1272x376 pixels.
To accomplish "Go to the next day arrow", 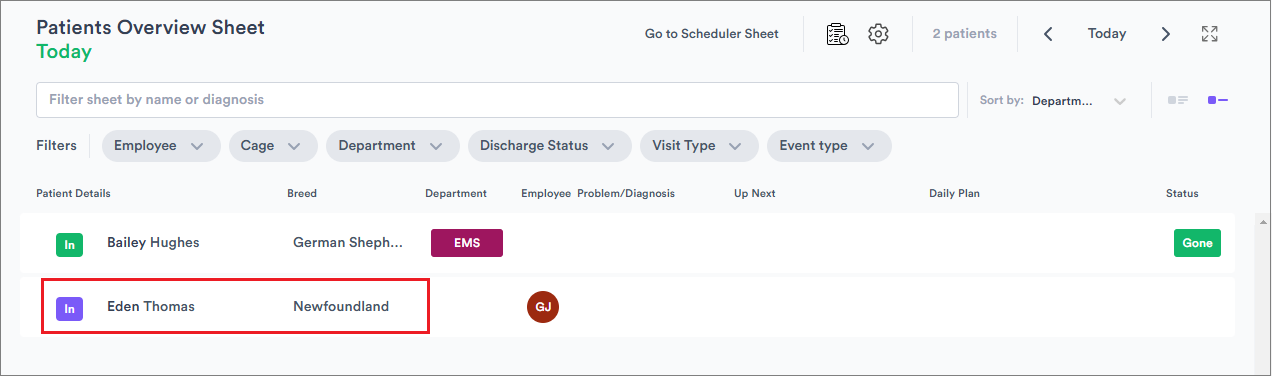I will [1166, 34].
